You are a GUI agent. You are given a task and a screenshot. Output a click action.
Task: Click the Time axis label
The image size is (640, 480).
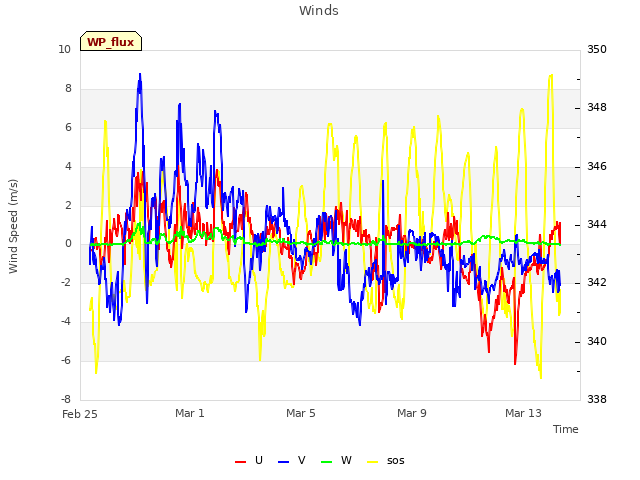(566, 429)
